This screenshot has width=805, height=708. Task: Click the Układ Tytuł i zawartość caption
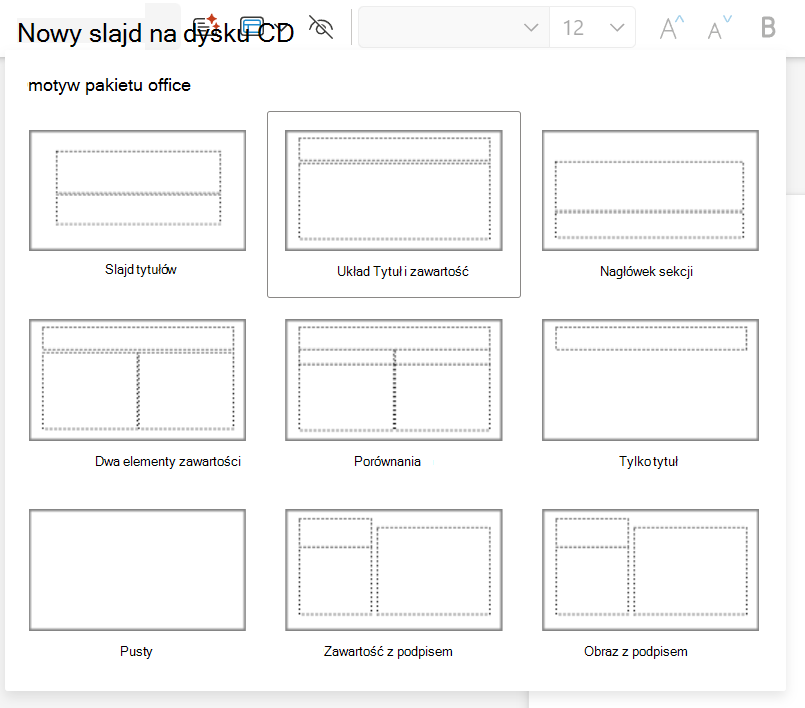tap(403, 271)
